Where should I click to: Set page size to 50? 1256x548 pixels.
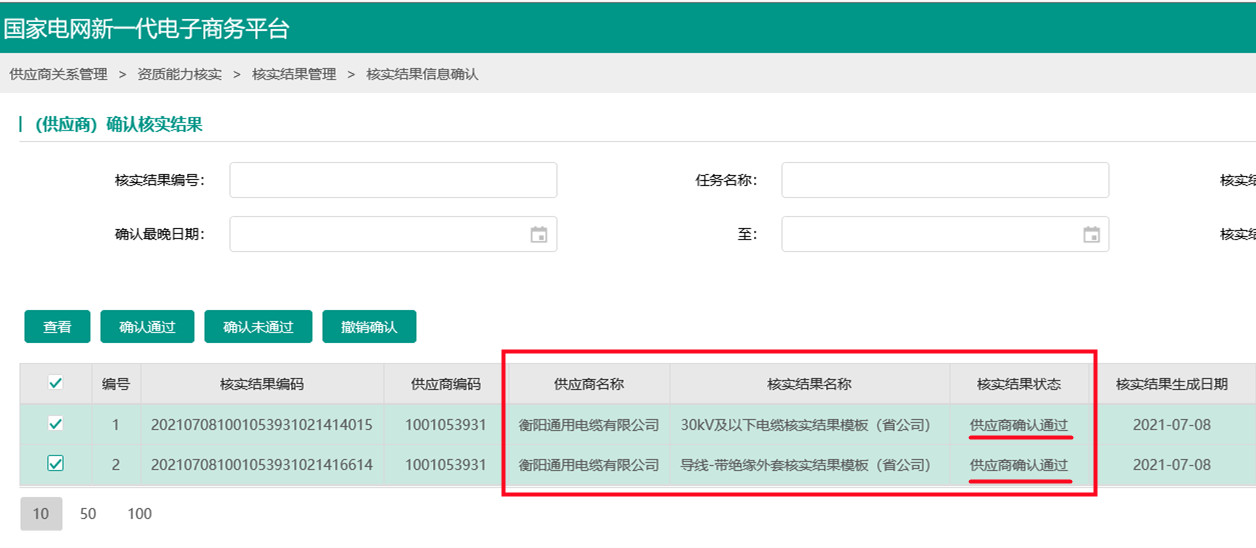click(88, 514)
